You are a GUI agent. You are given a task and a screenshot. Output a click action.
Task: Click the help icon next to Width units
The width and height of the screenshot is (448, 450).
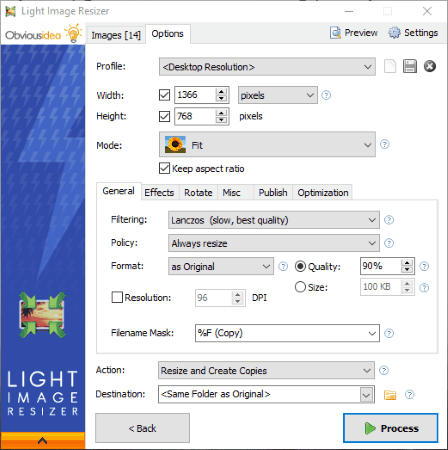pos(326,95)
